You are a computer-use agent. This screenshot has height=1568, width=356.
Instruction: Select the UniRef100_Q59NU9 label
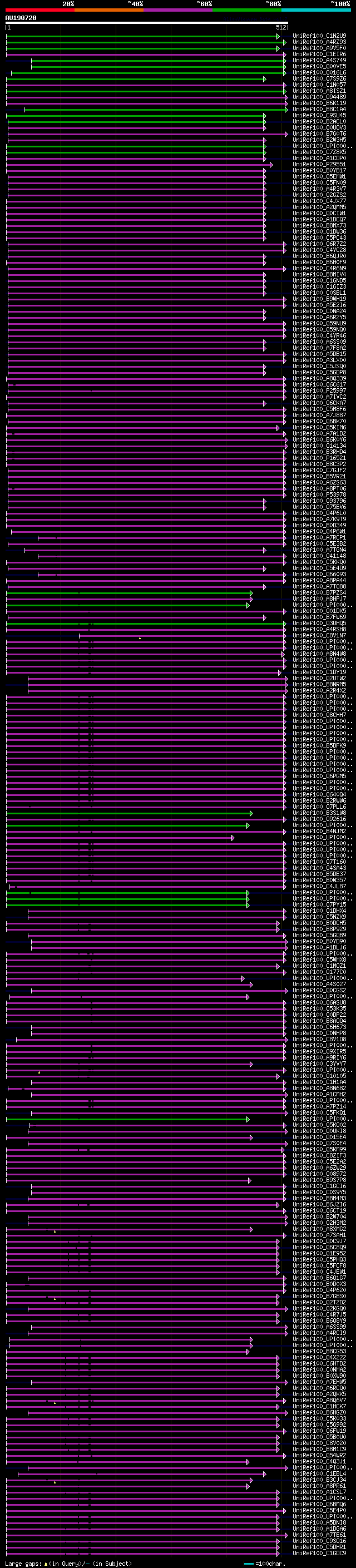[319, 323]
